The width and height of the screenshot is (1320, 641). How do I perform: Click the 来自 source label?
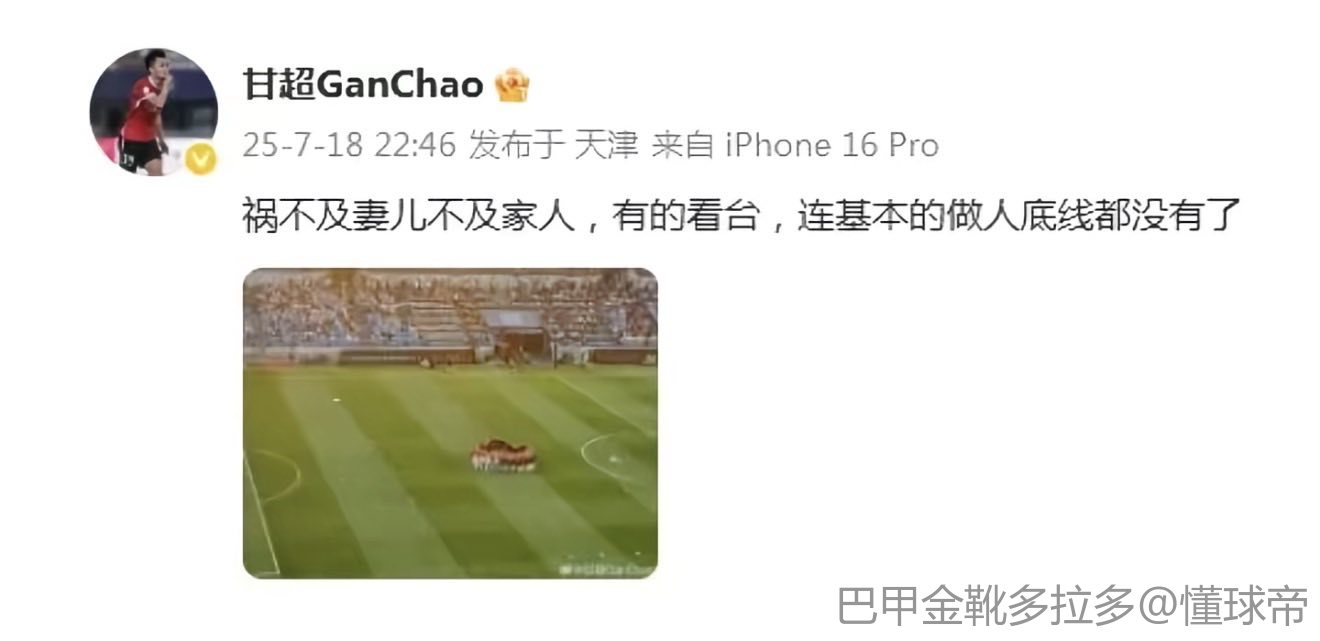[683, 146]
